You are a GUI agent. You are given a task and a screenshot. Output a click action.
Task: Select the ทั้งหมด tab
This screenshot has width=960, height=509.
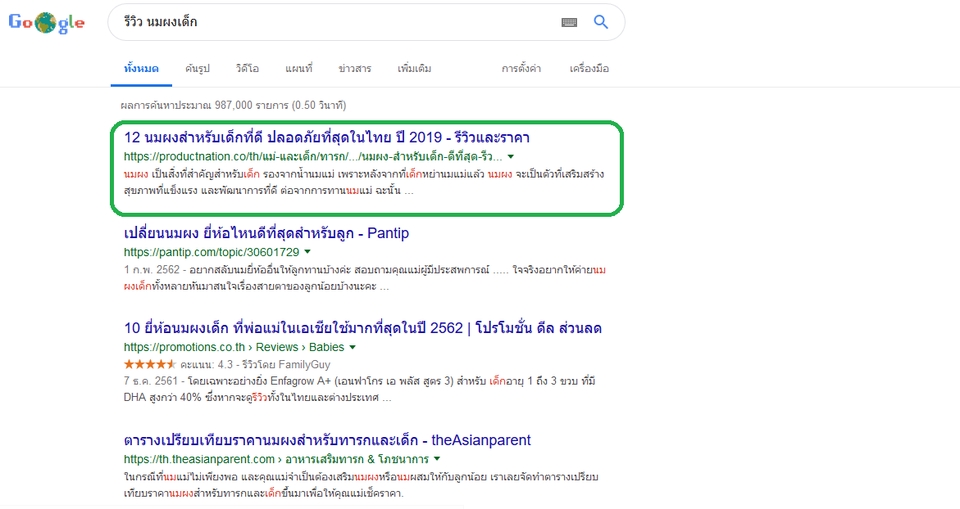click(x=141, y=69)
